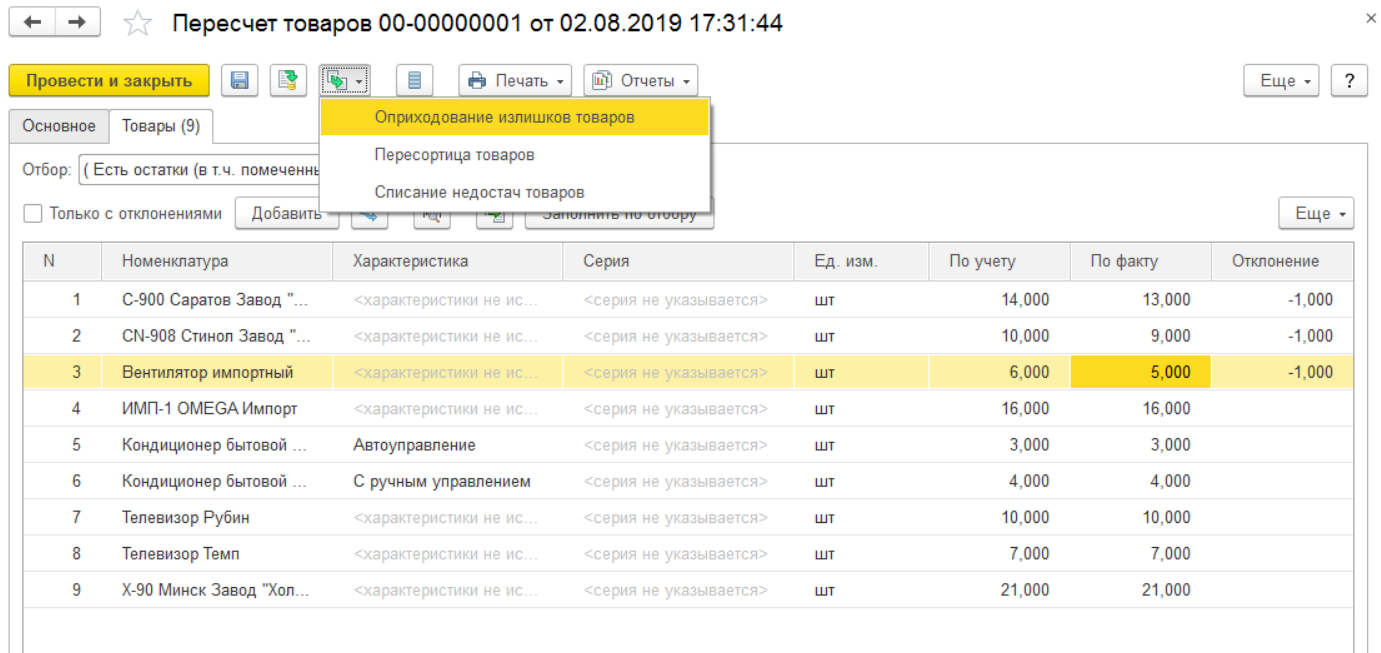Enable 'Только с отклонениями' checkbox
This screenshot has width=1381, height=653.
point(33,213)
